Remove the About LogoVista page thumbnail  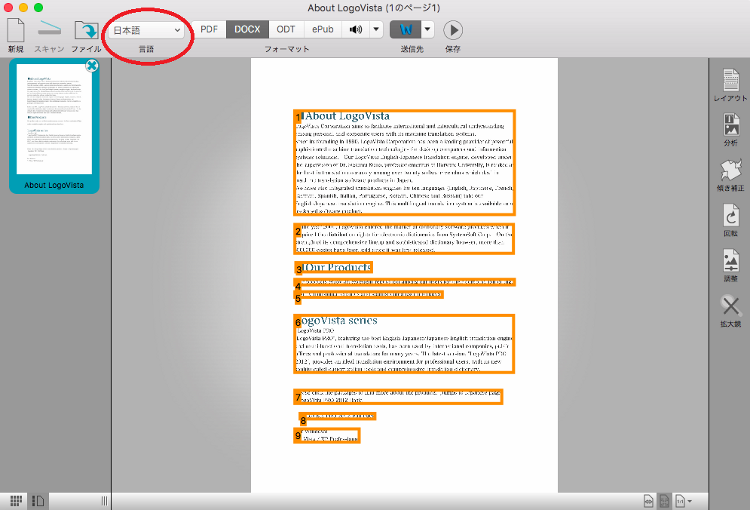(x=92, y=66)
